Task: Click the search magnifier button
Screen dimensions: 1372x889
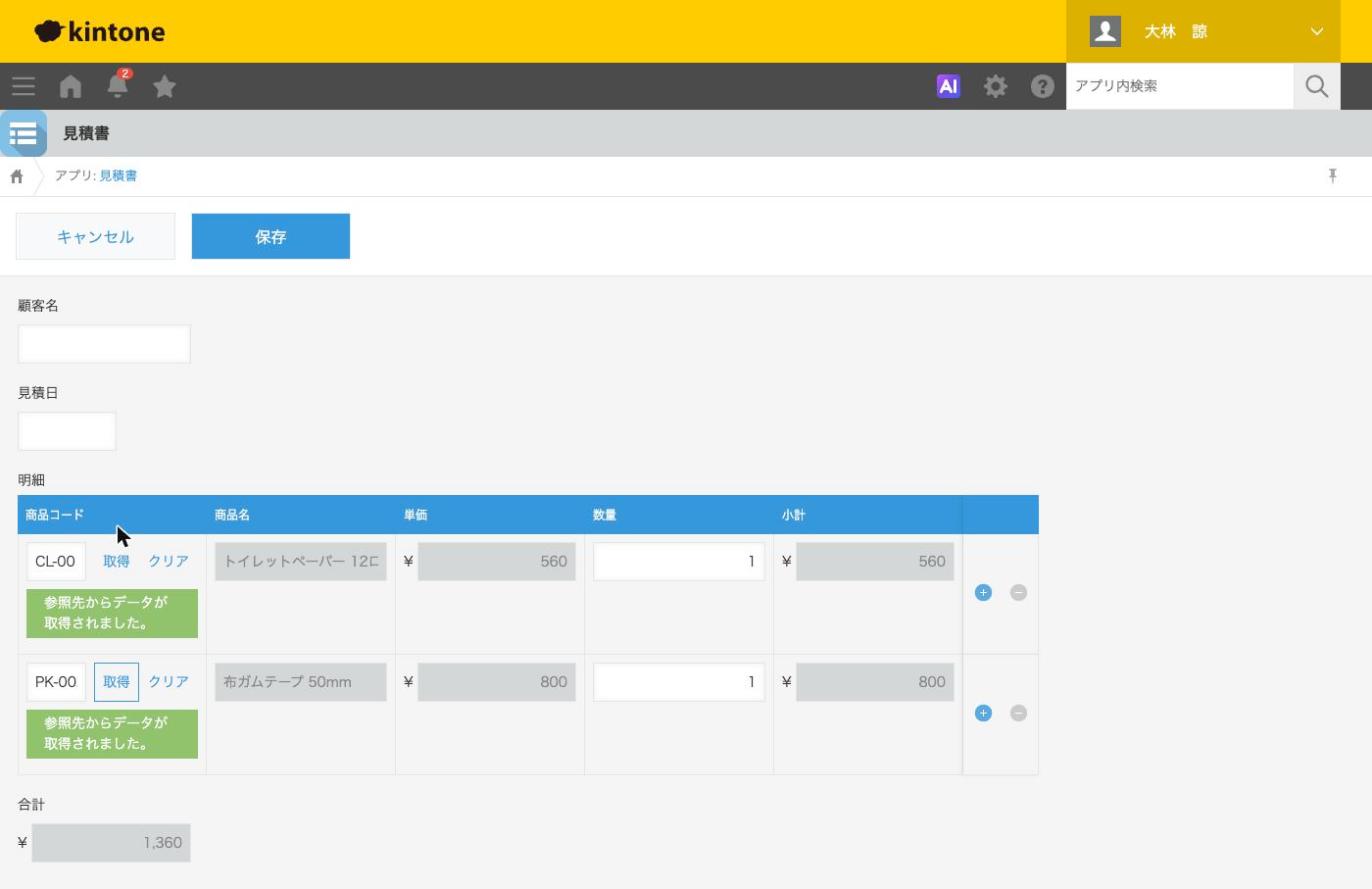Action: [1317, 87]
